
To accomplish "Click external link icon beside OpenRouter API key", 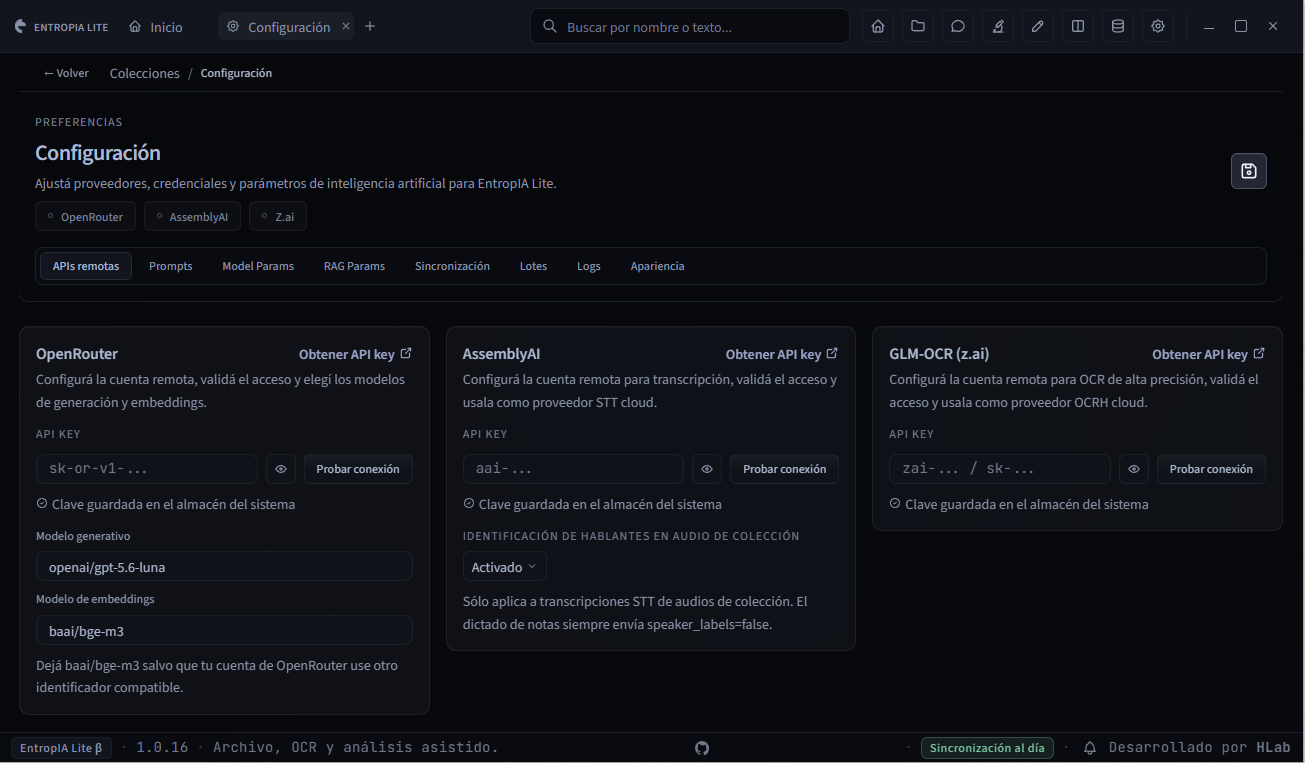I will pyautogui.click(x=406, y=354).
